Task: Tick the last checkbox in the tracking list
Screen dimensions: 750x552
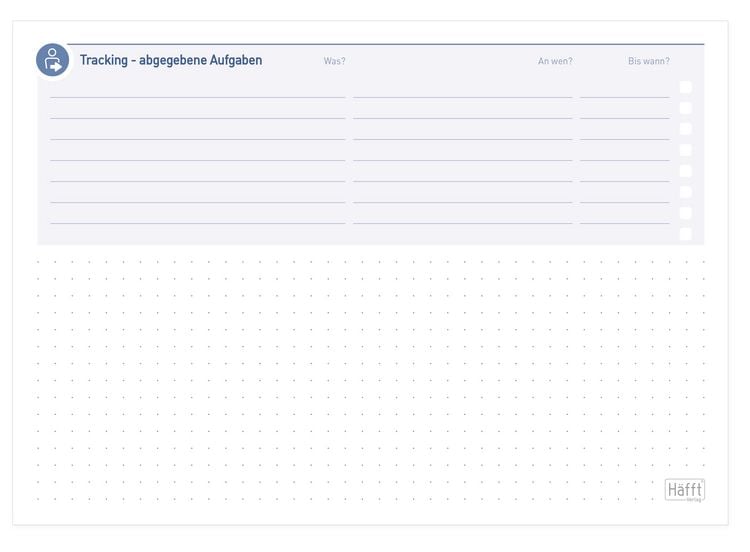Action: [x=686, y=234]
